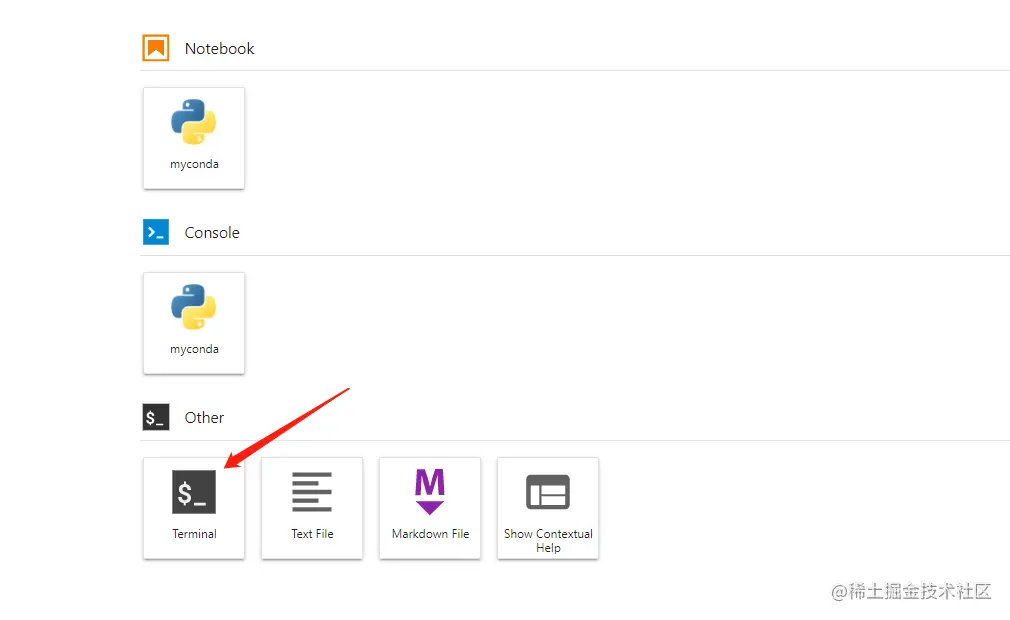Click the Markdown File label

(x=430, y=534)
